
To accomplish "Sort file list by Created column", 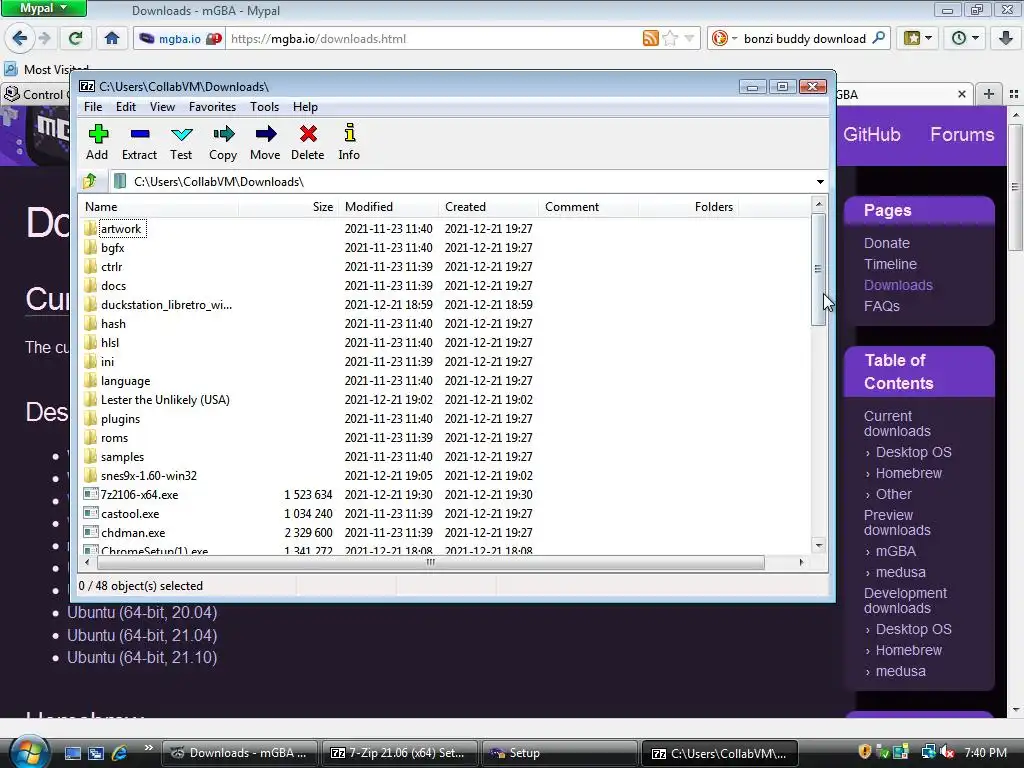I will pos(488,206).
